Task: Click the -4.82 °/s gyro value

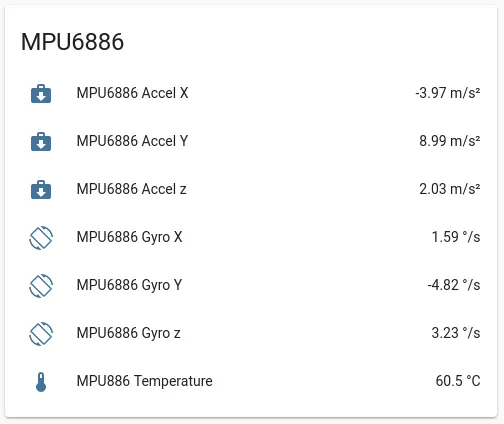Action: pyautogui.click(x=454, y=285)
